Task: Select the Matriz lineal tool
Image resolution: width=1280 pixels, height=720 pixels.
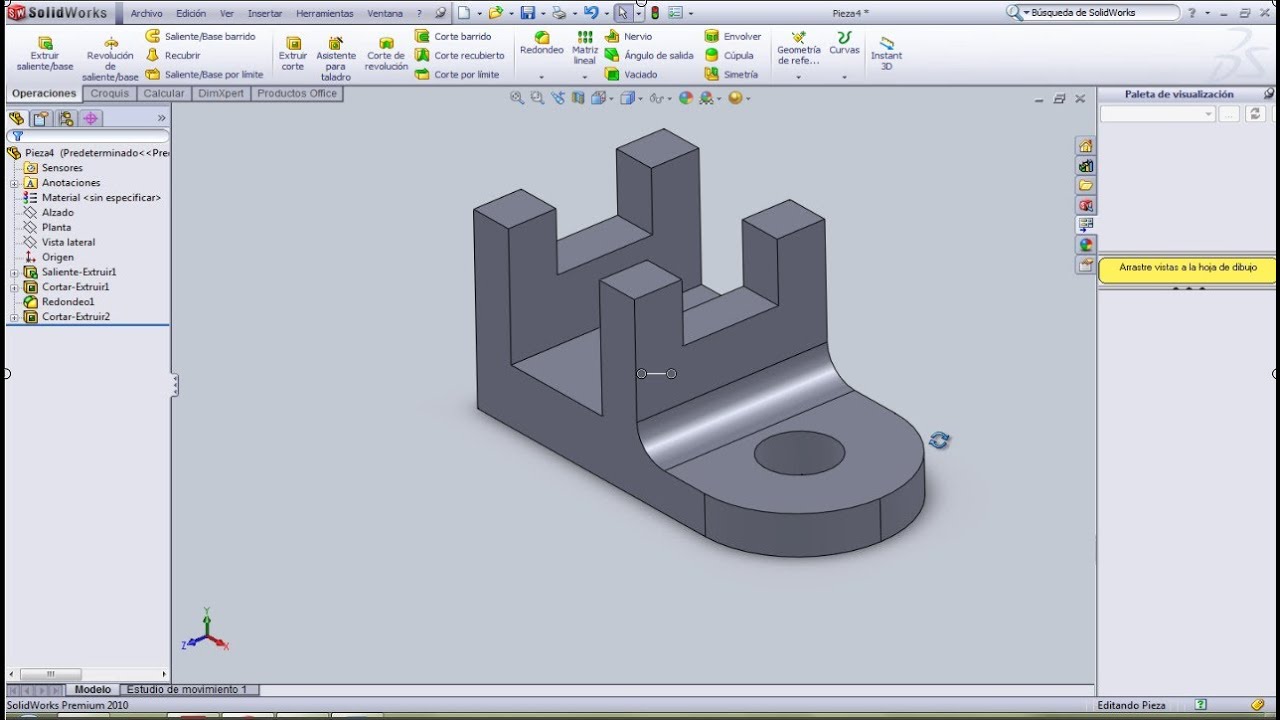Action: tap(585, 48)
